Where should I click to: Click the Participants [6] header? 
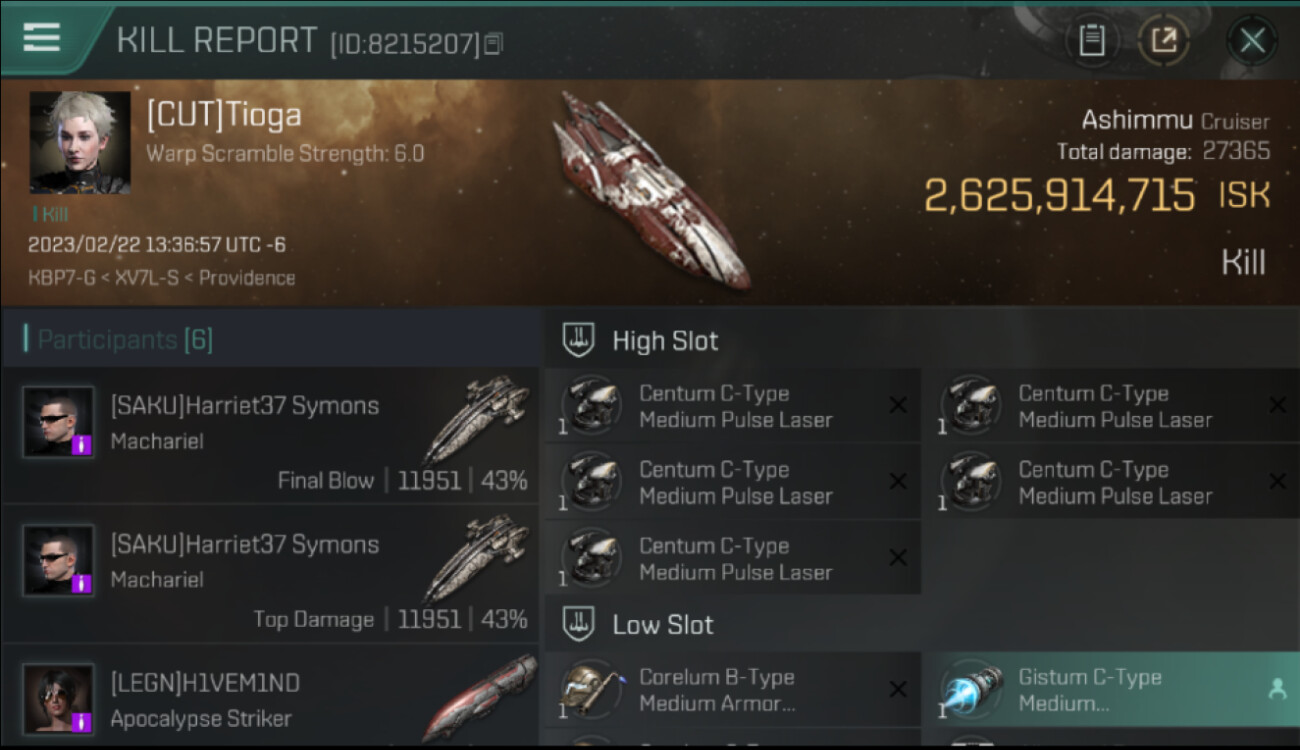click(x=119, y=339)
